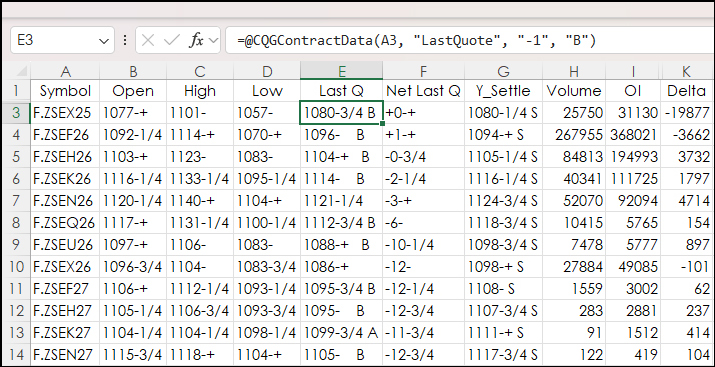Open the formula bar vertical dots handle
The height and width of the screenshot is (367, 715).
[124, 41]
